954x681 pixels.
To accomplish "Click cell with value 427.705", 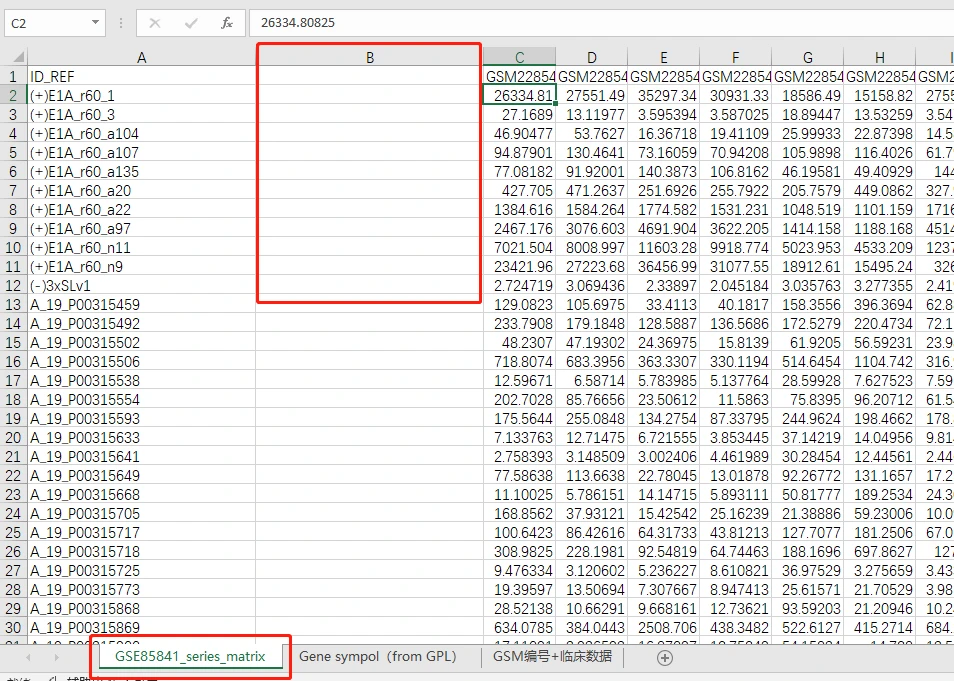I will tap(520, 190).
